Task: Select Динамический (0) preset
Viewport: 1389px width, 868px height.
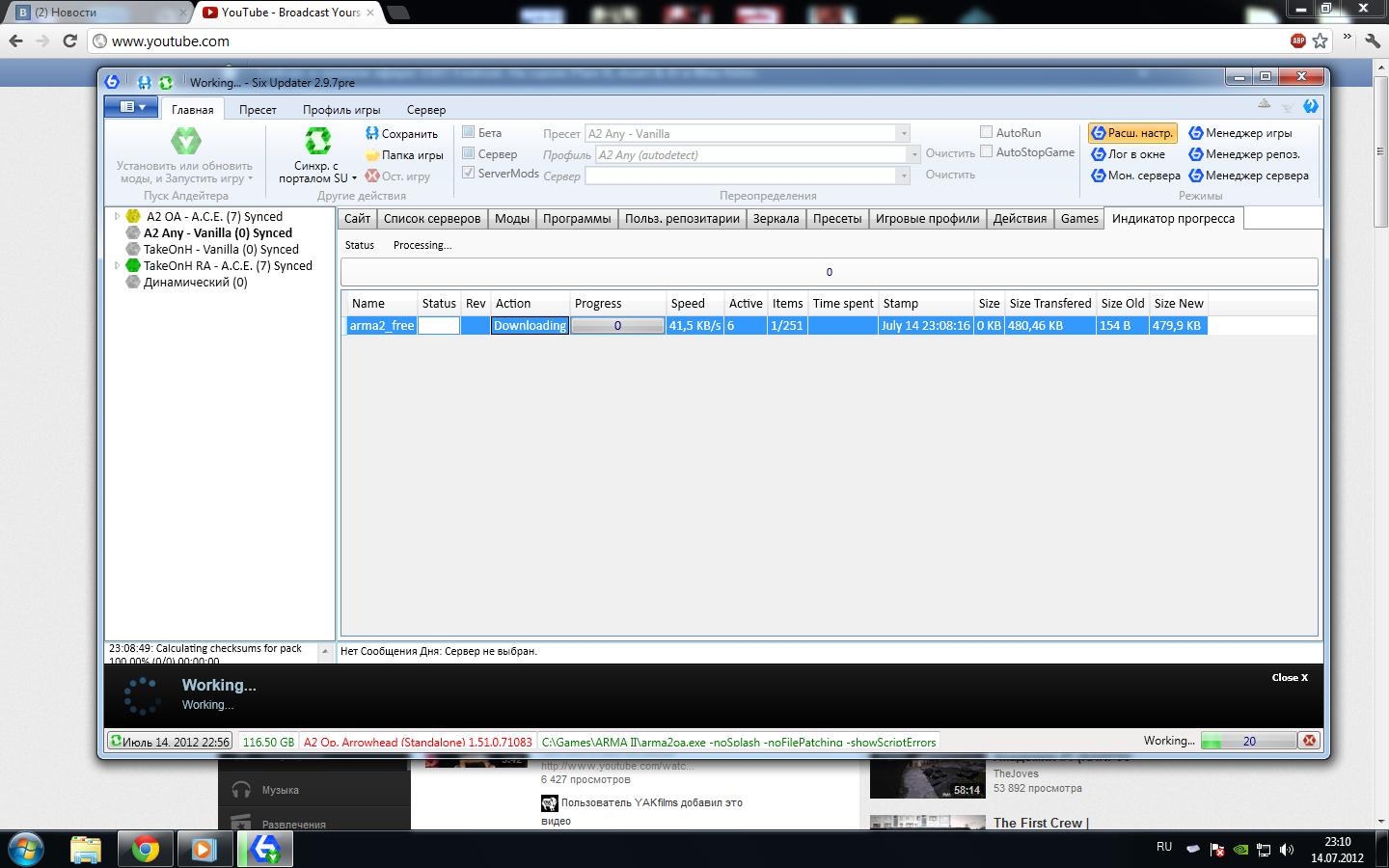Action: [195, 283]
